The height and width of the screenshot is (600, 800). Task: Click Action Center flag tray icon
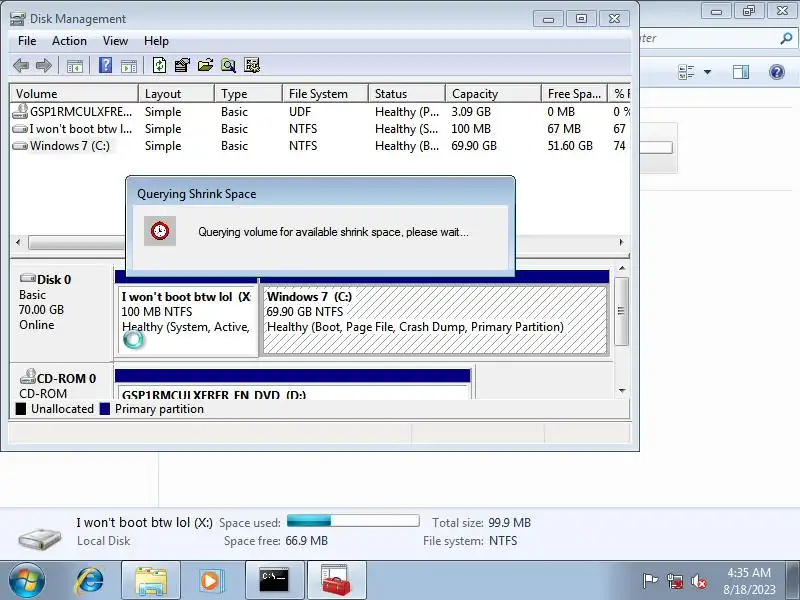click(x=650, y=581)
